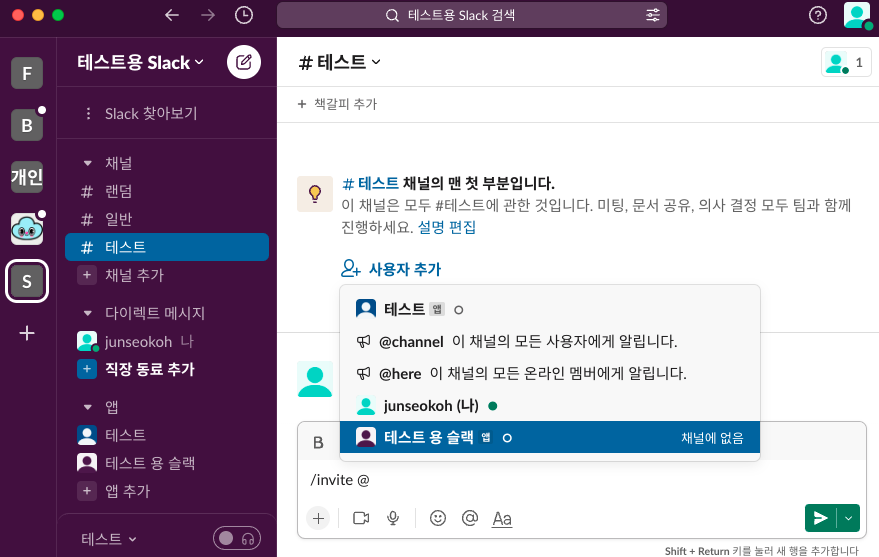Click 채널 추가 in sidebar

[x=167, y=275]
